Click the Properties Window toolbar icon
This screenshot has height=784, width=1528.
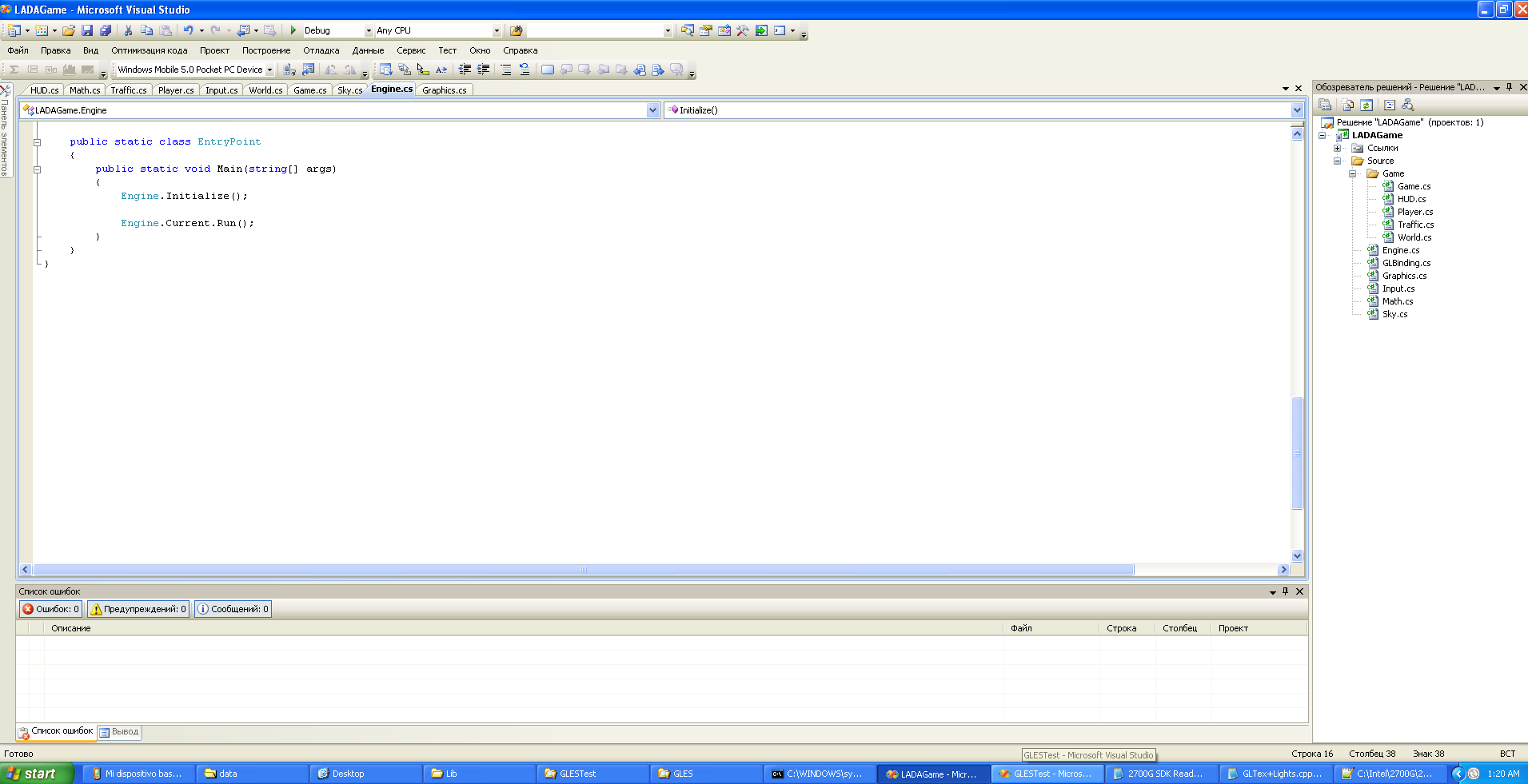[x=706, y=30]
